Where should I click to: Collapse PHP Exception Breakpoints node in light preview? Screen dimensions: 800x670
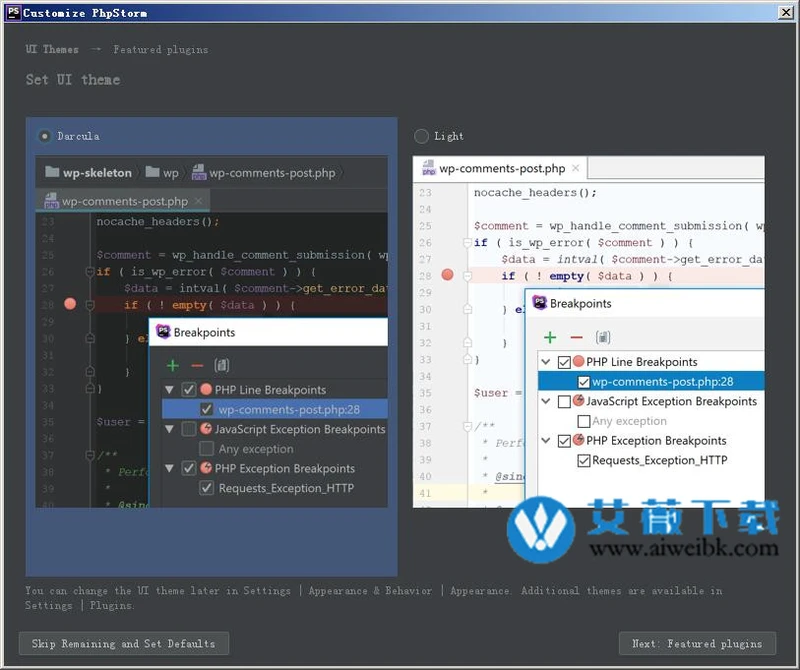pyautogui.click(x=546, y=441)
